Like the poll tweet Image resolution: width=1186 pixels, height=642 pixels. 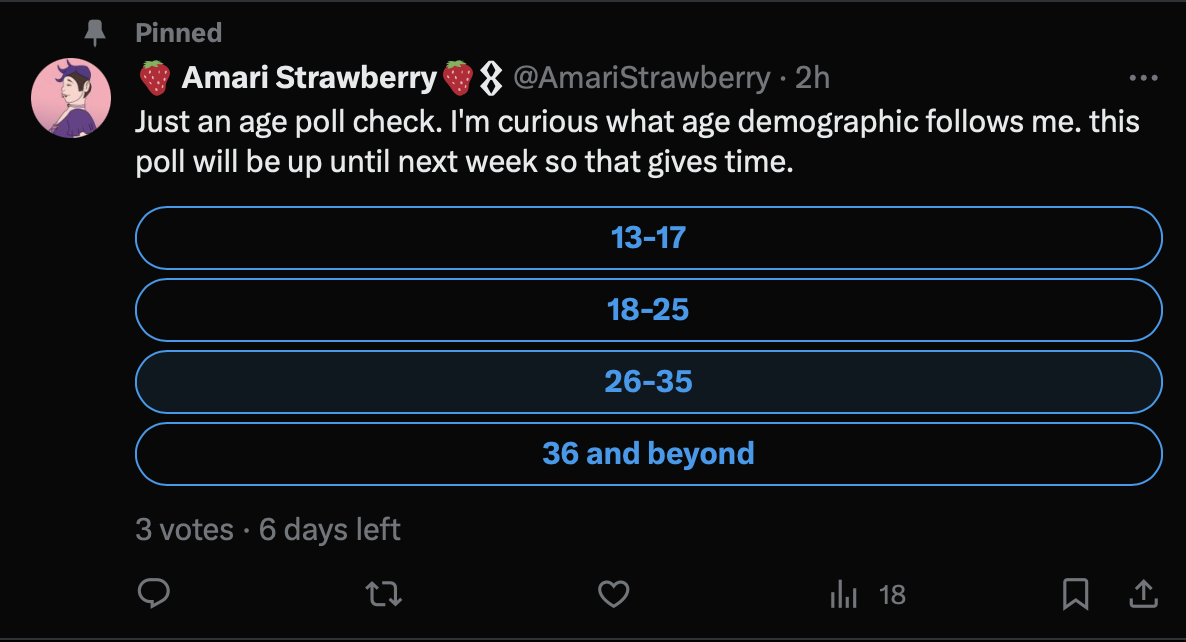614,593
